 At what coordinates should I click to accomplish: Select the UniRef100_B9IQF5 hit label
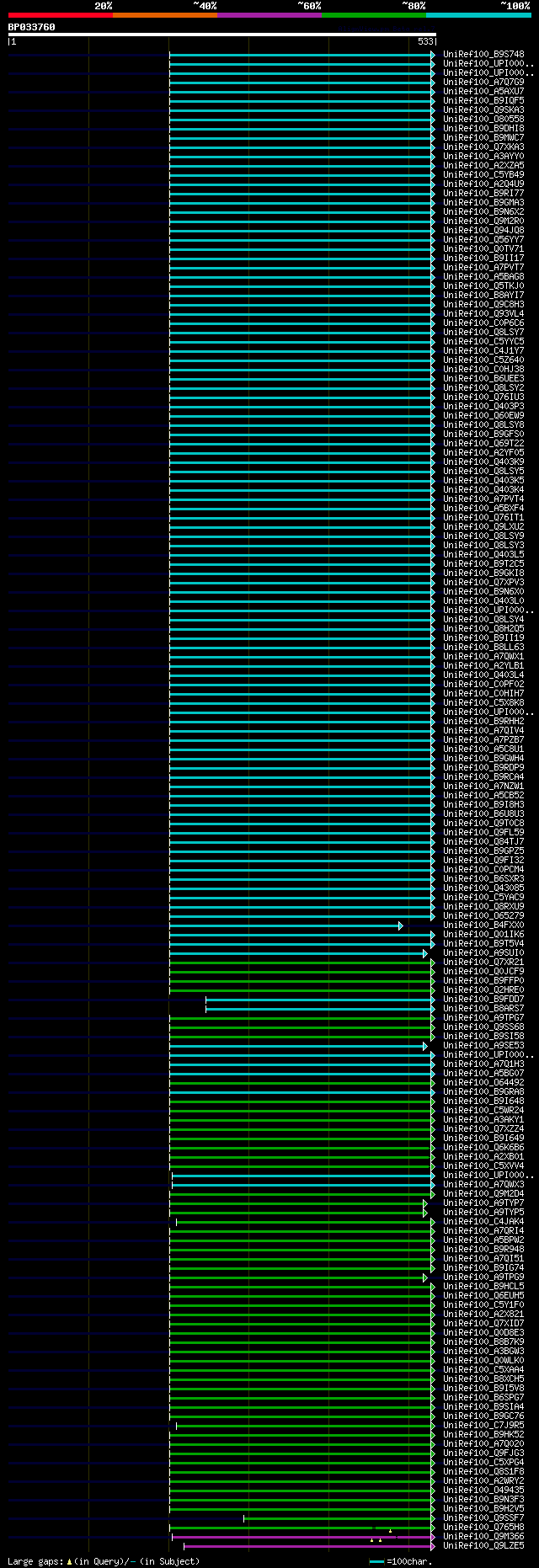[x=483, y=101]
